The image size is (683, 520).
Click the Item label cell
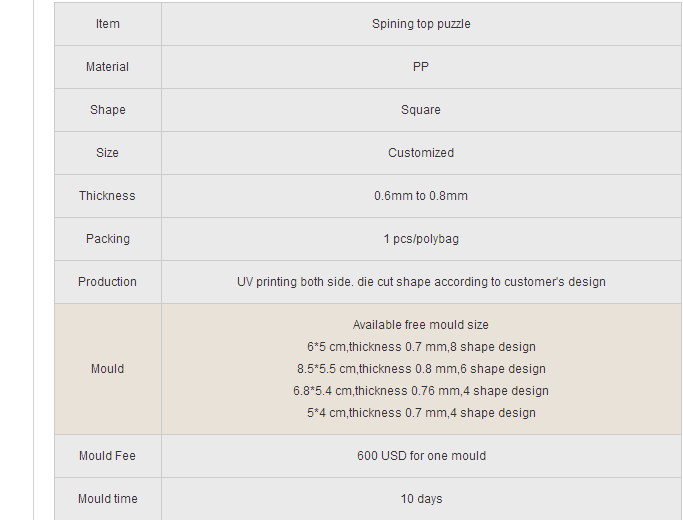[108, 24]
